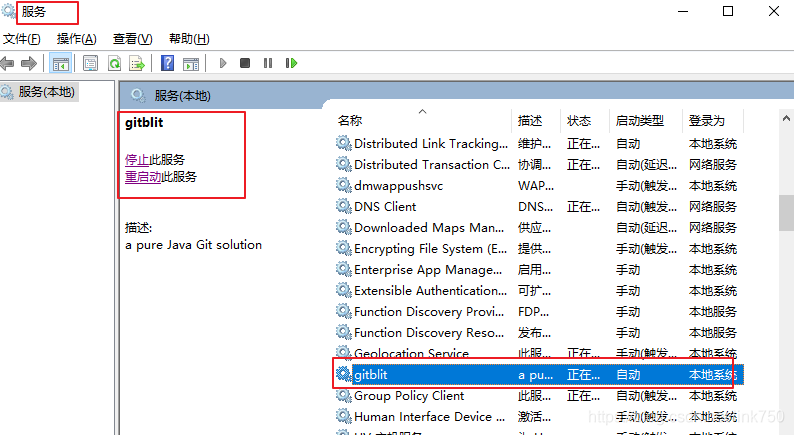The image size is (794, 435).
Task: Select the Group Policy Client service name
Action: click(x=409, y=396)
